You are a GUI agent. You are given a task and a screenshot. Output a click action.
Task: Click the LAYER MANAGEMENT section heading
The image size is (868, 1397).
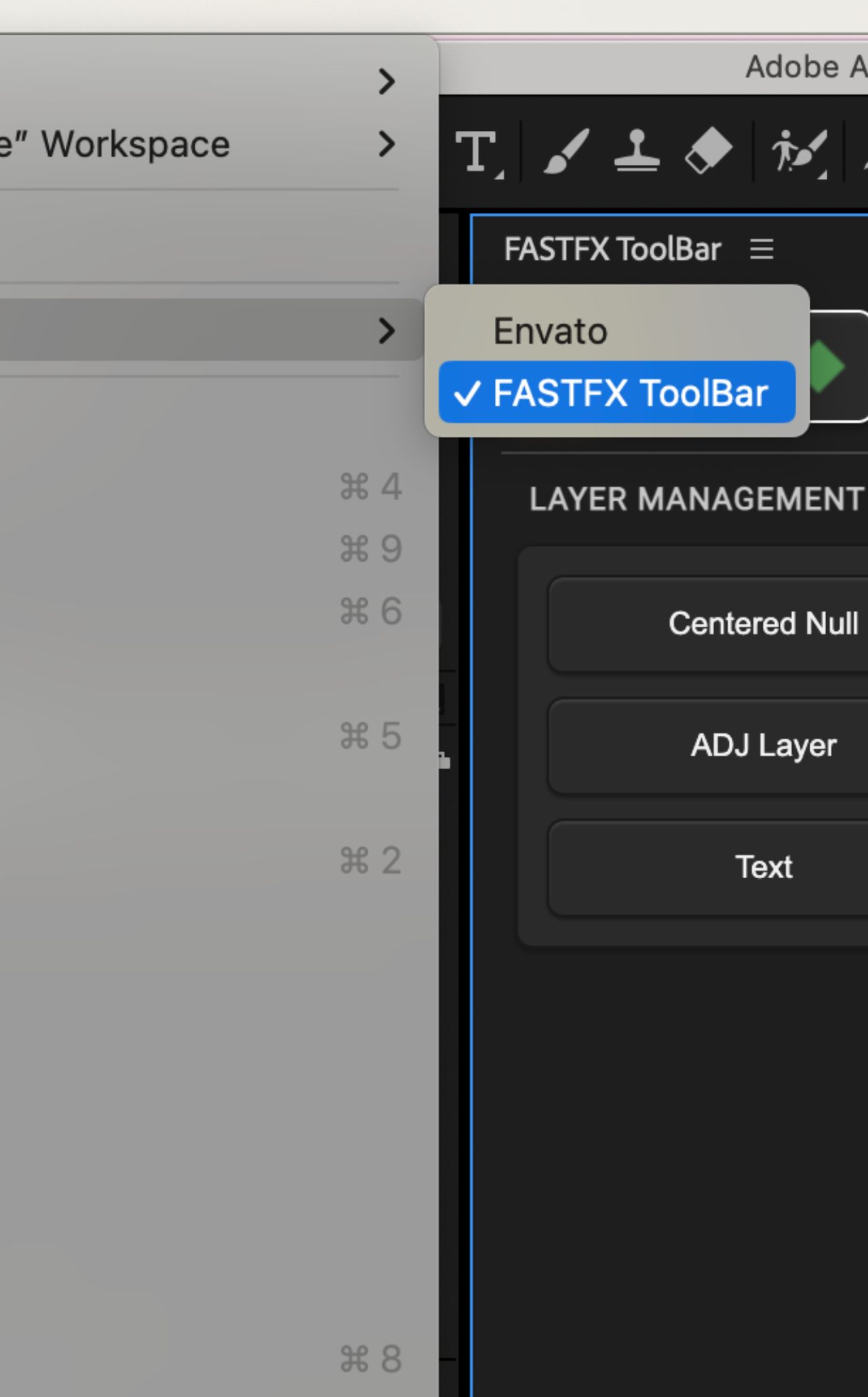coord(696,499)
